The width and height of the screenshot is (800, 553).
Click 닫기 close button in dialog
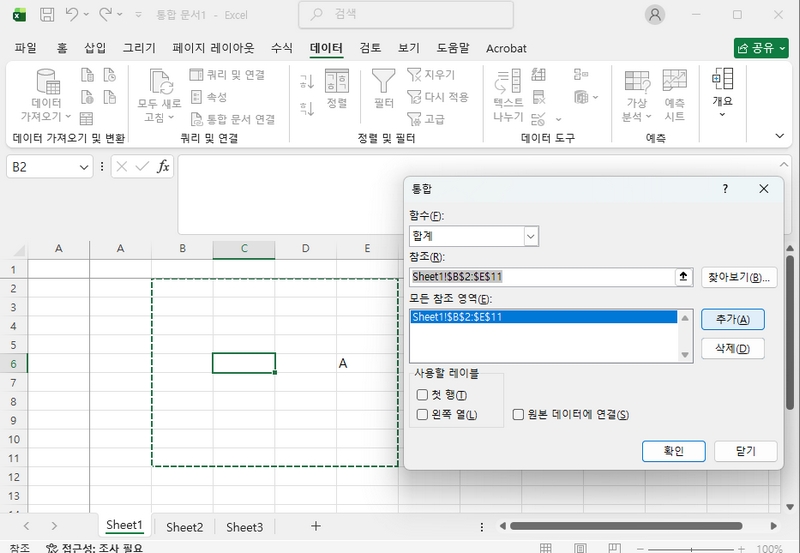pyautogui.click(x=745, y=451)
